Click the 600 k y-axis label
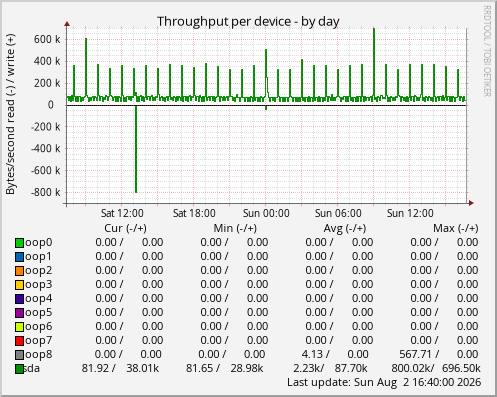The width and height of the screenshot is (497, 397). pyautogui.click(x=47, y=39)
